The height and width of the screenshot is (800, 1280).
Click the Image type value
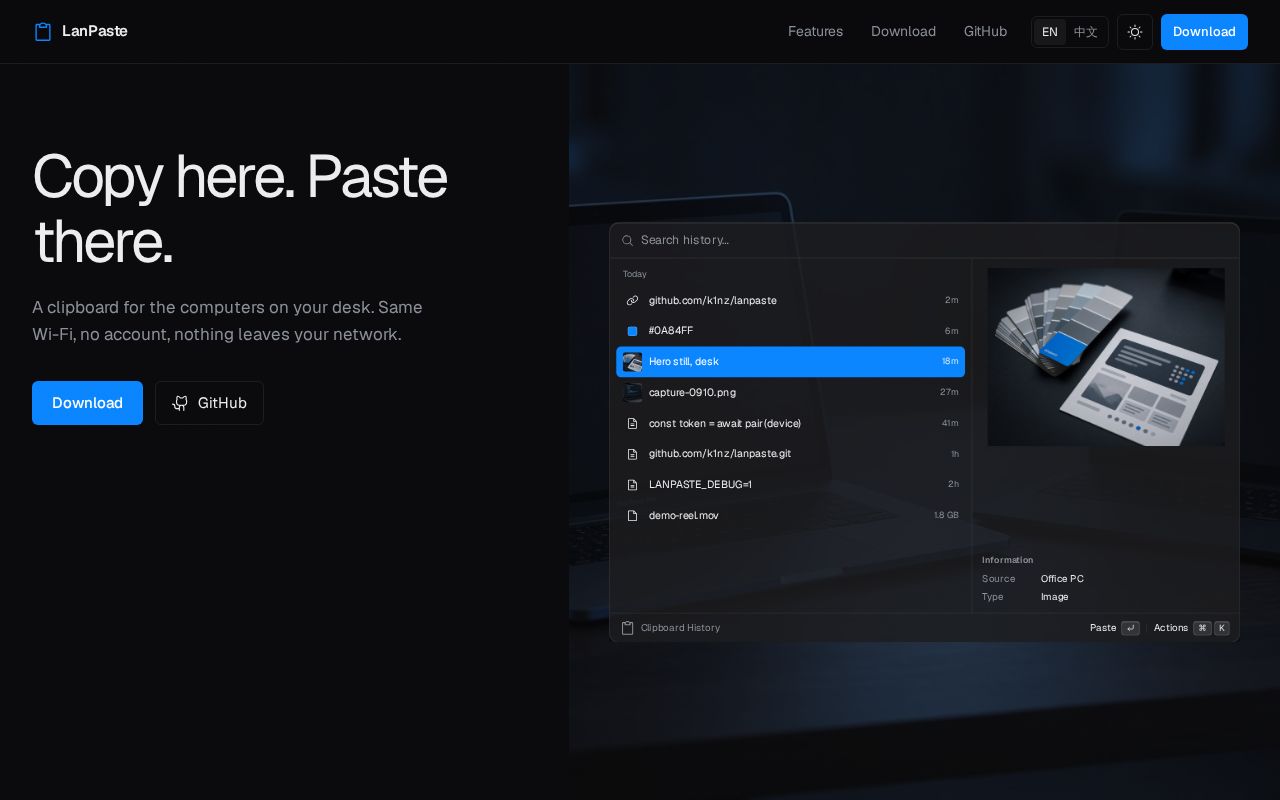point(1054,597)
